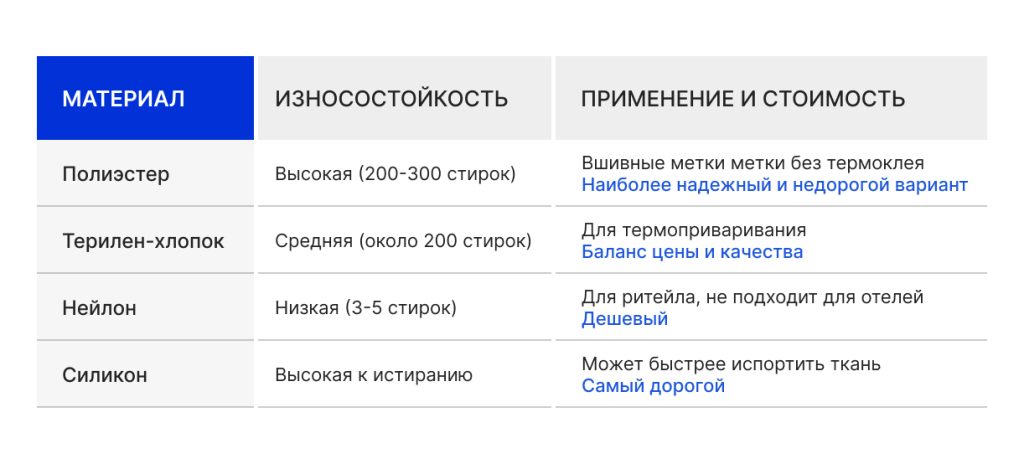
Task: Click 'Может быстрее испортить ткань' text
Action: pos(731,364)
